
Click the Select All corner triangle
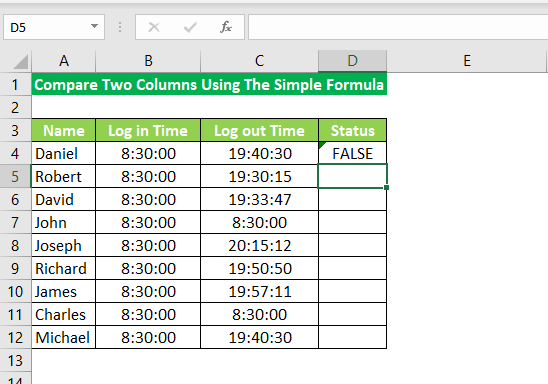tap(21, 62)
